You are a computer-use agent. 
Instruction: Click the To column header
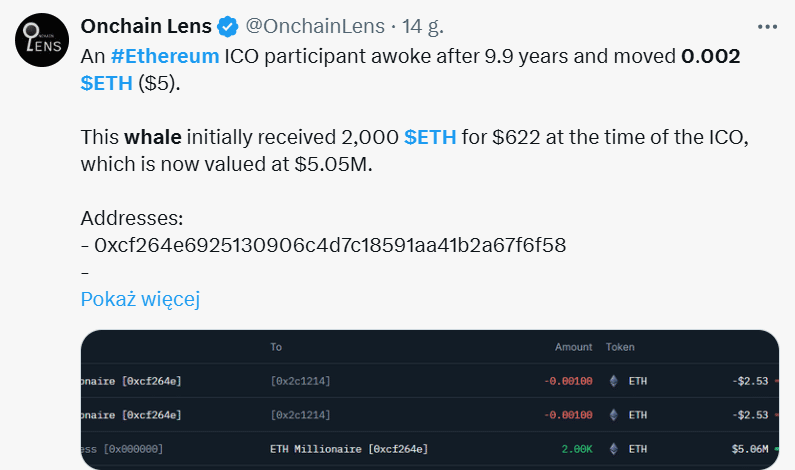point(276,347)
